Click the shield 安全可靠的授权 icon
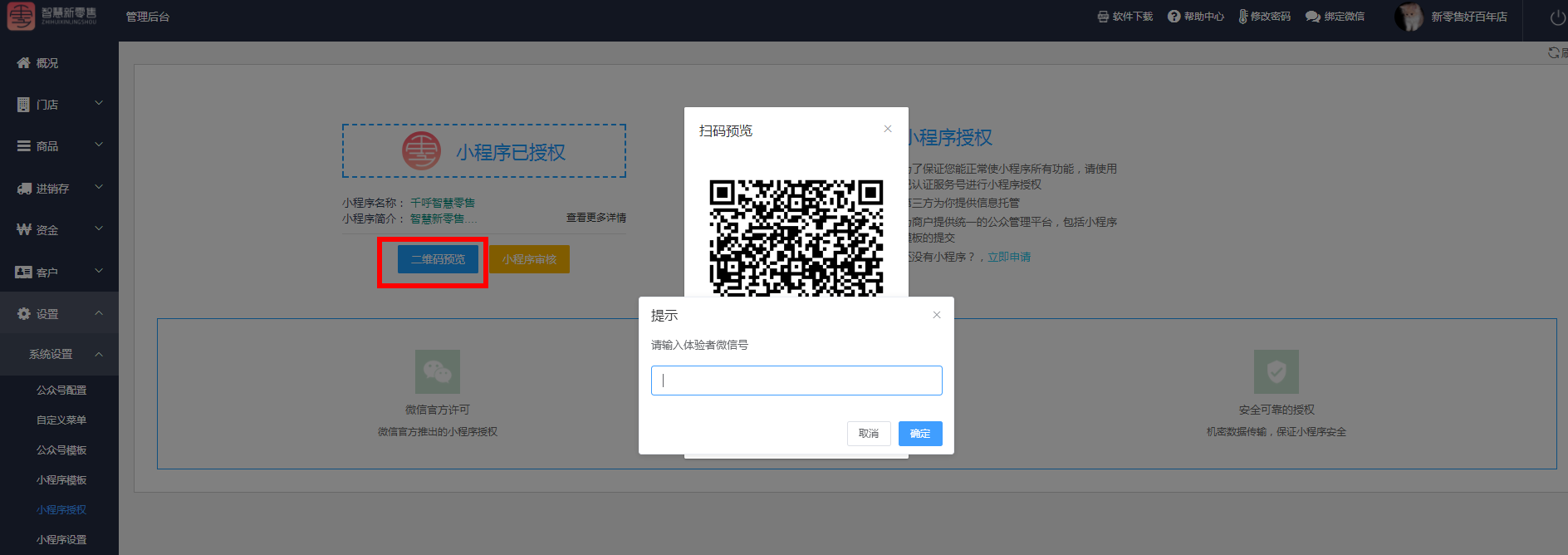This screenshot has height=555, width=1568. (x=1276, y=371)
